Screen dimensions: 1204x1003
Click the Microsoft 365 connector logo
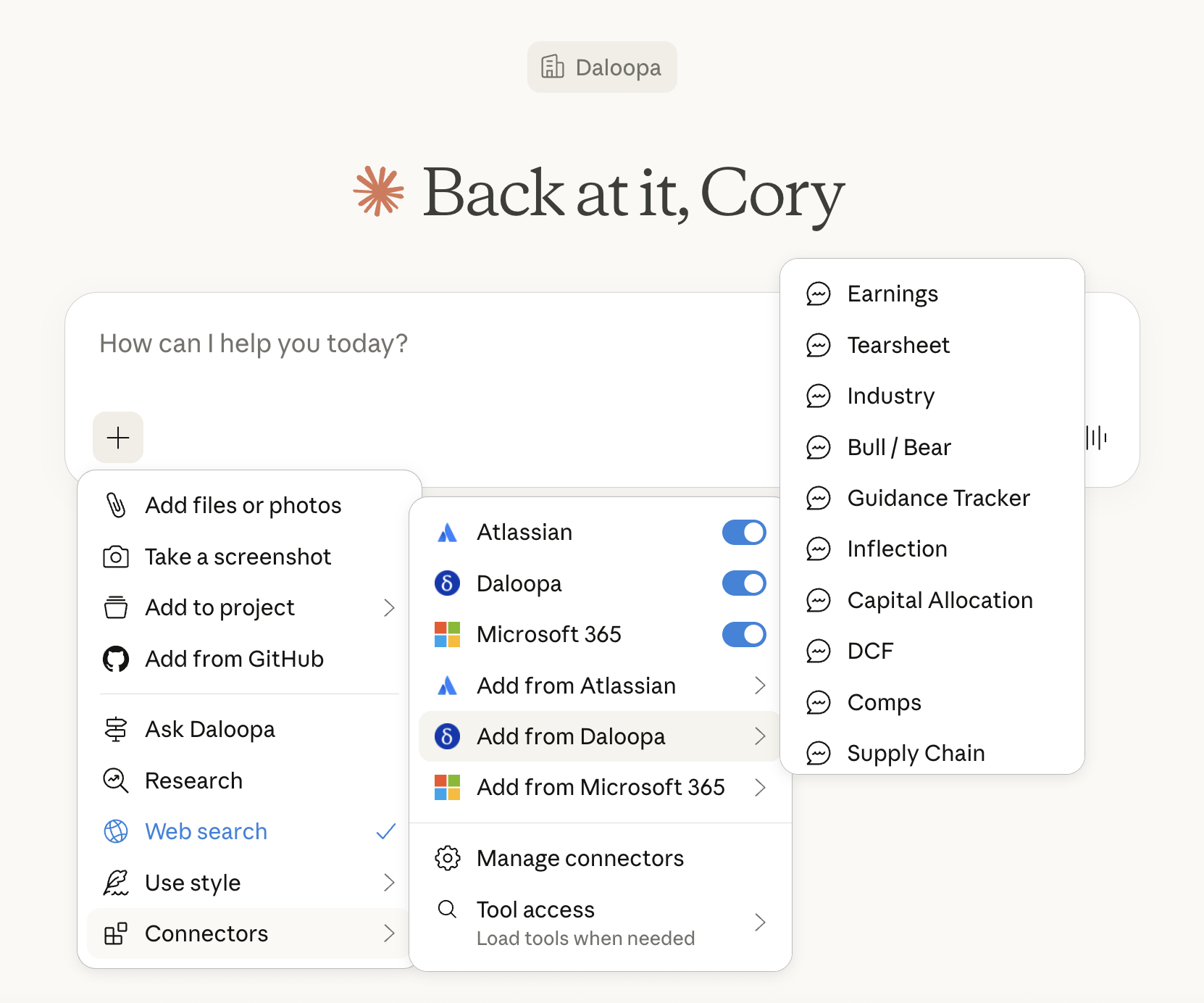tap(448, 634)
